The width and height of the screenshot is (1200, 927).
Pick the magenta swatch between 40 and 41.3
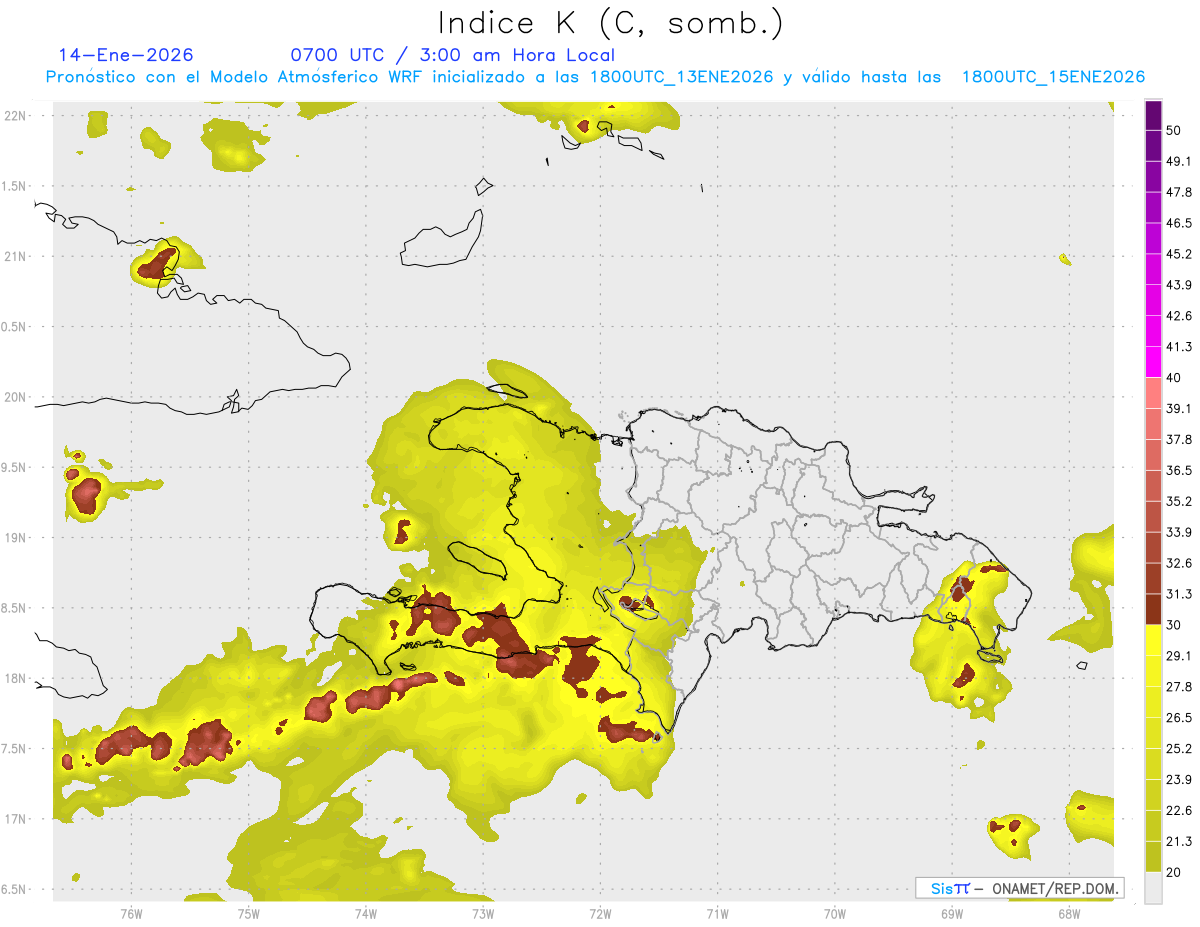(x=1153, y=362)
